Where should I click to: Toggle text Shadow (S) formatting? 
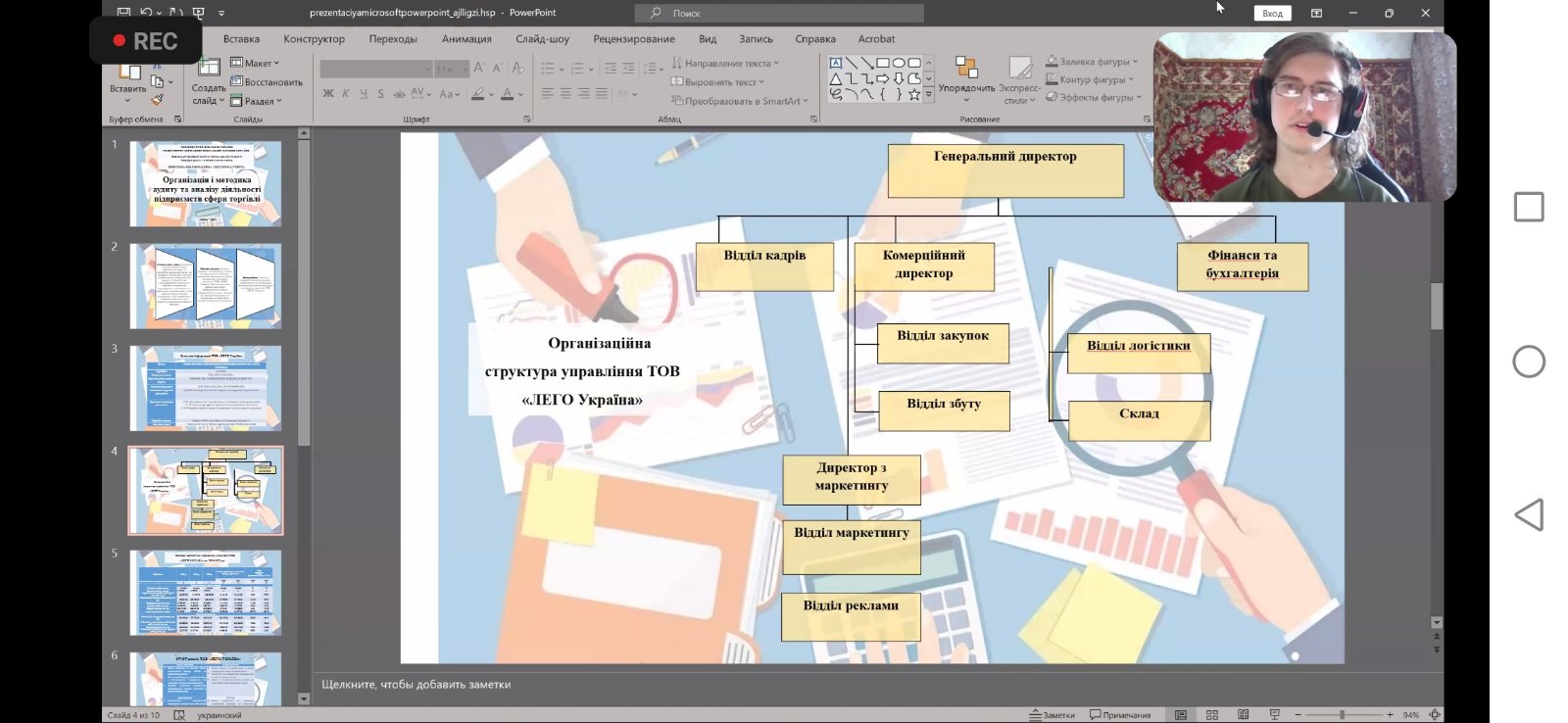(380, 94)
